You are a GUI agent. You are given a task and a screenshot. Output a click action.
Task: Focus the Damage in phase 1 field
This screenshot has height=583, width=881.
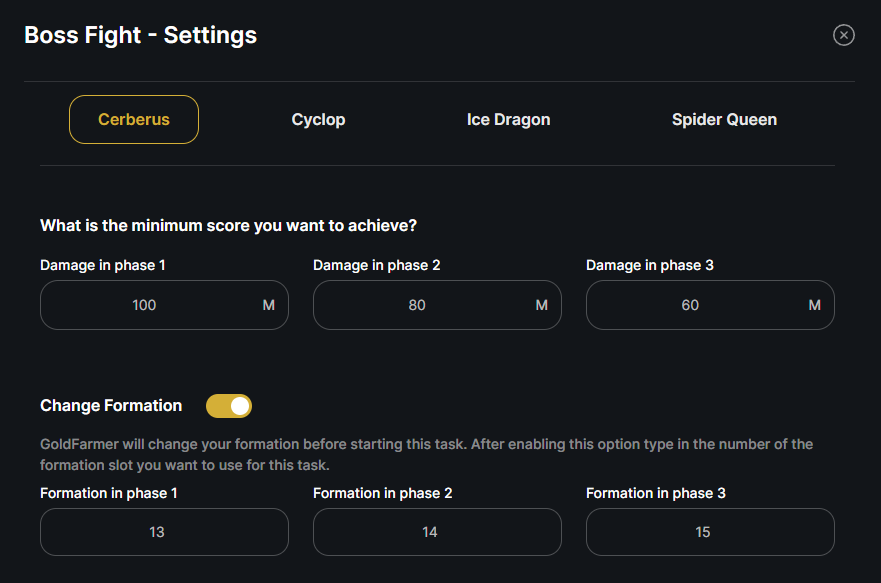(x=164, y=305)
